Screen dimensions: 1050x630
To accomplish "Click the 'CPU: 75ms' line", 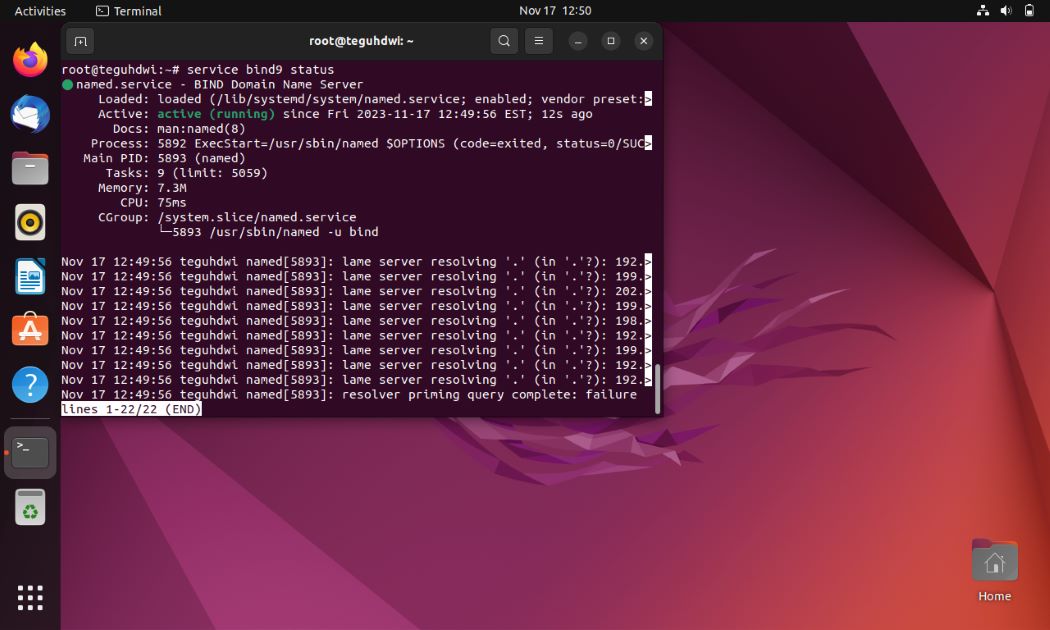I will pos(153,202).
